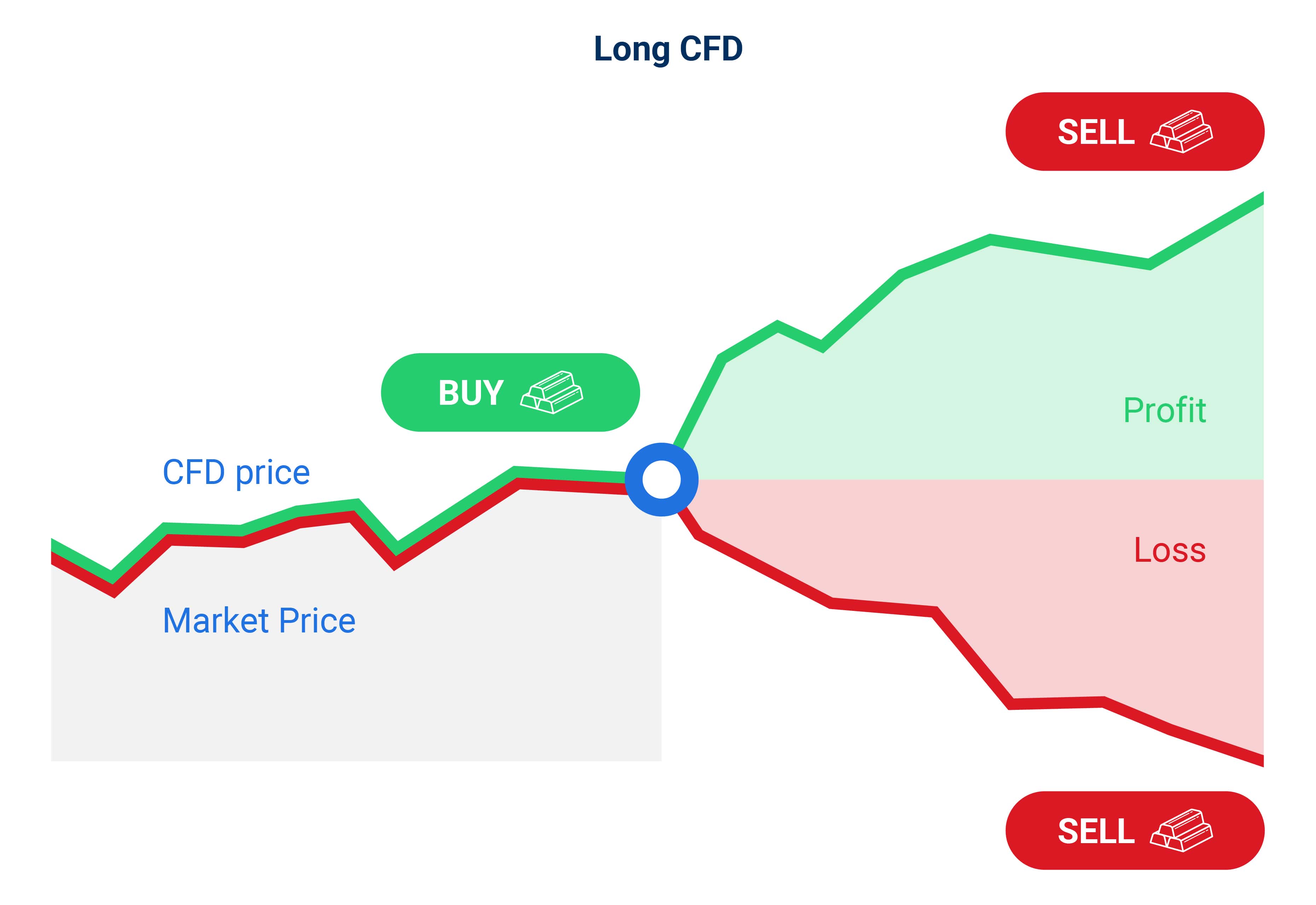This screenshot has height=905, width=1316.
Task: Click the white center of the blue marker
Action: tap(661, 480)
